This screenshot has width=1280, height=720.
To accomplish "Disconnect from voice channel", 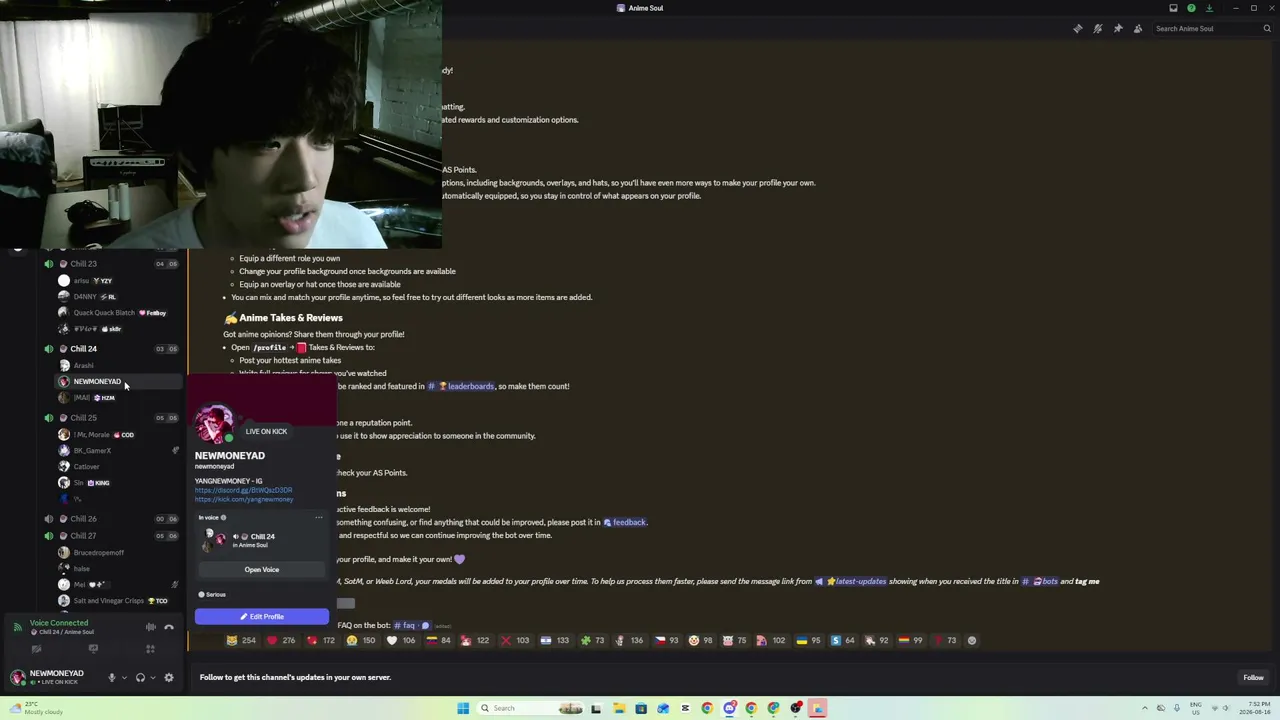I will click(169, 627).
